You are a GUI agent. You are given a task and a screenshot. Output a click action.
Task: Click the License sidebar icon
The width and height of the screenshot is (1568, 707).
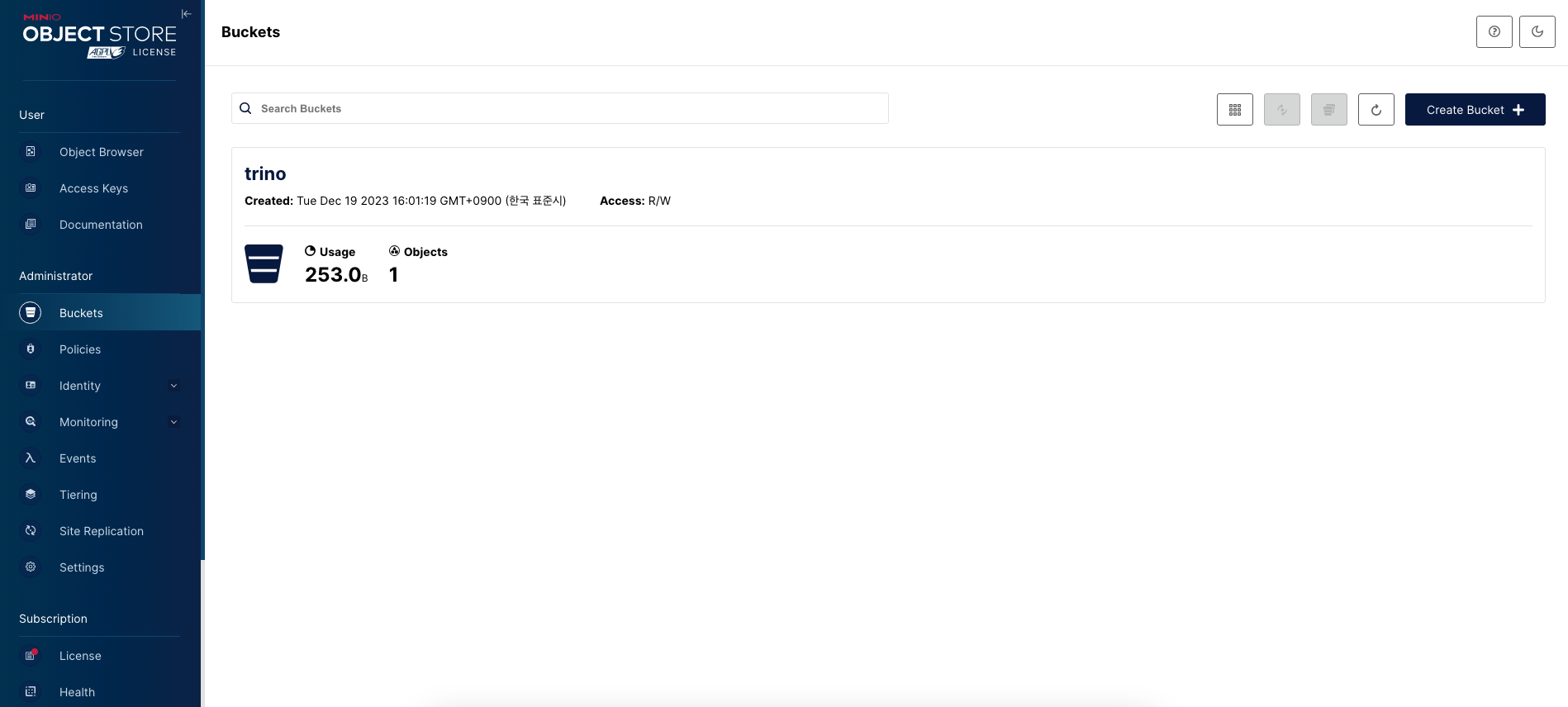tap(31, 655)
